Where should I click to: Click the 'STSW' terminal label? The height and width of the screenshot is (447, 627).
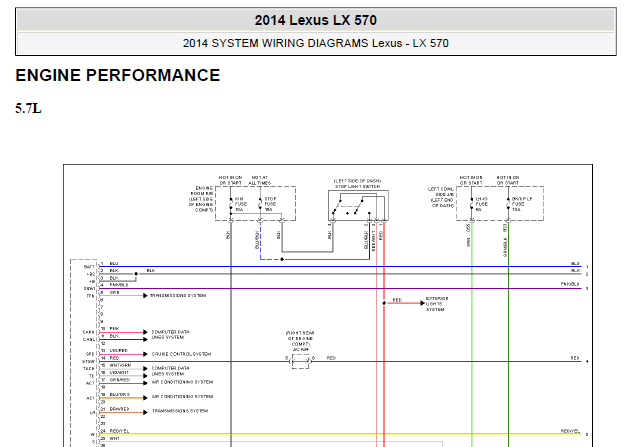tap(88, 361)
